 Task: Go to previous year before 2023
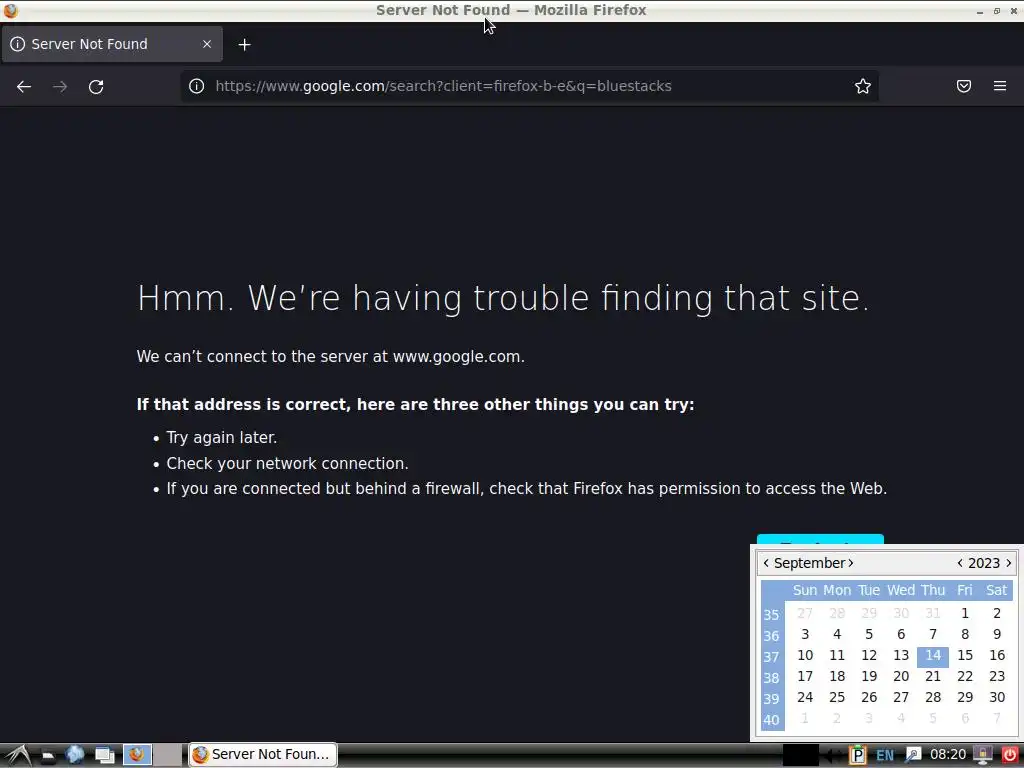tap(959, 563)
